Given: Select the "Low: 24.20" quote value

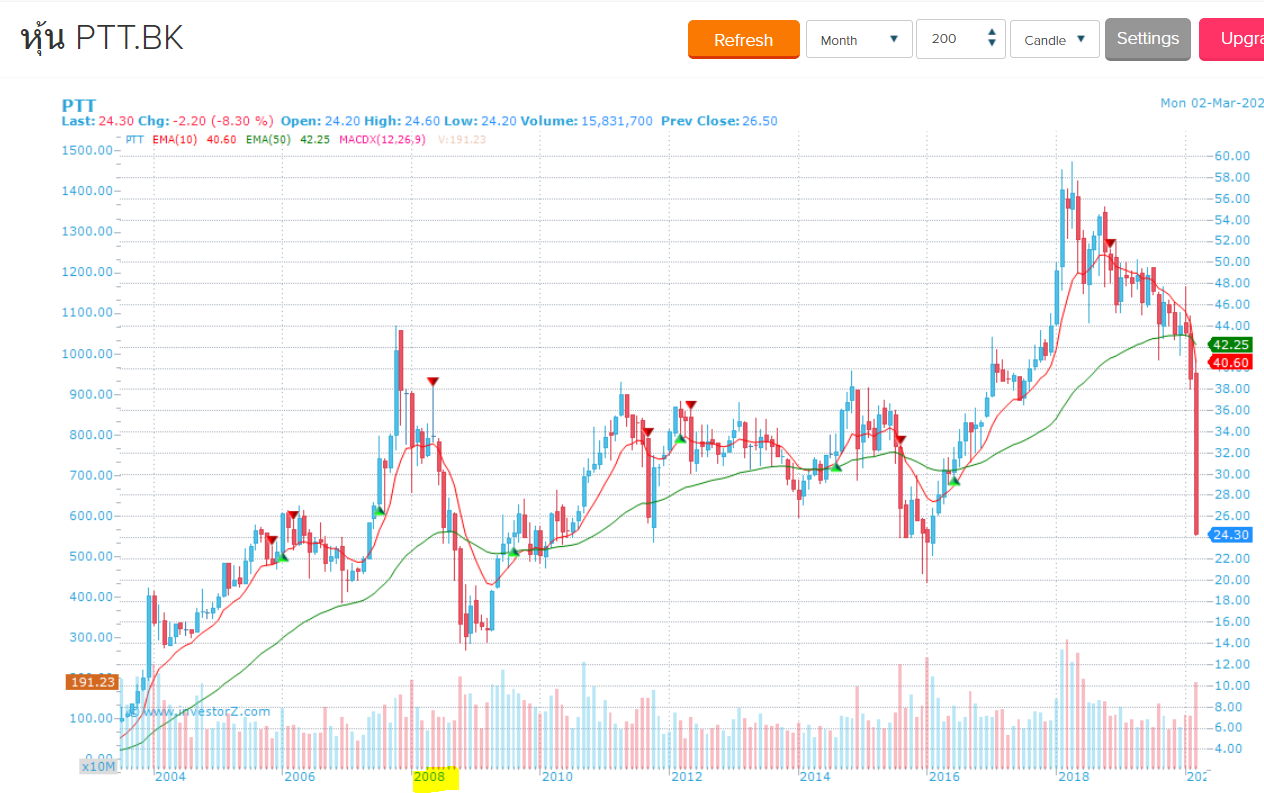Looking at the screenshot, I should tap(481, 121).
